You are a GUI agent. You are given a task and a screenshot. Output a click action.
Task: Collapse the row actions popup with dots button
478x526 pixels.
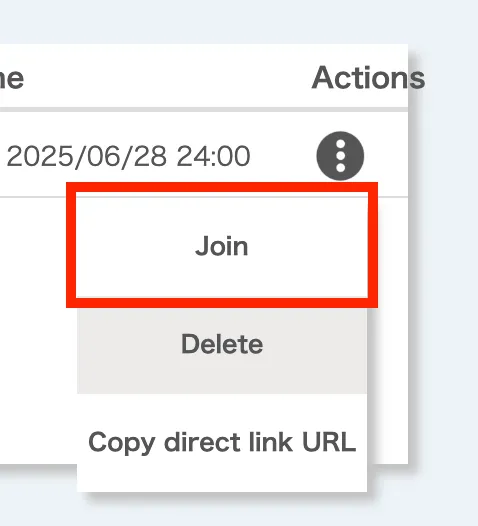click(340, 156)
